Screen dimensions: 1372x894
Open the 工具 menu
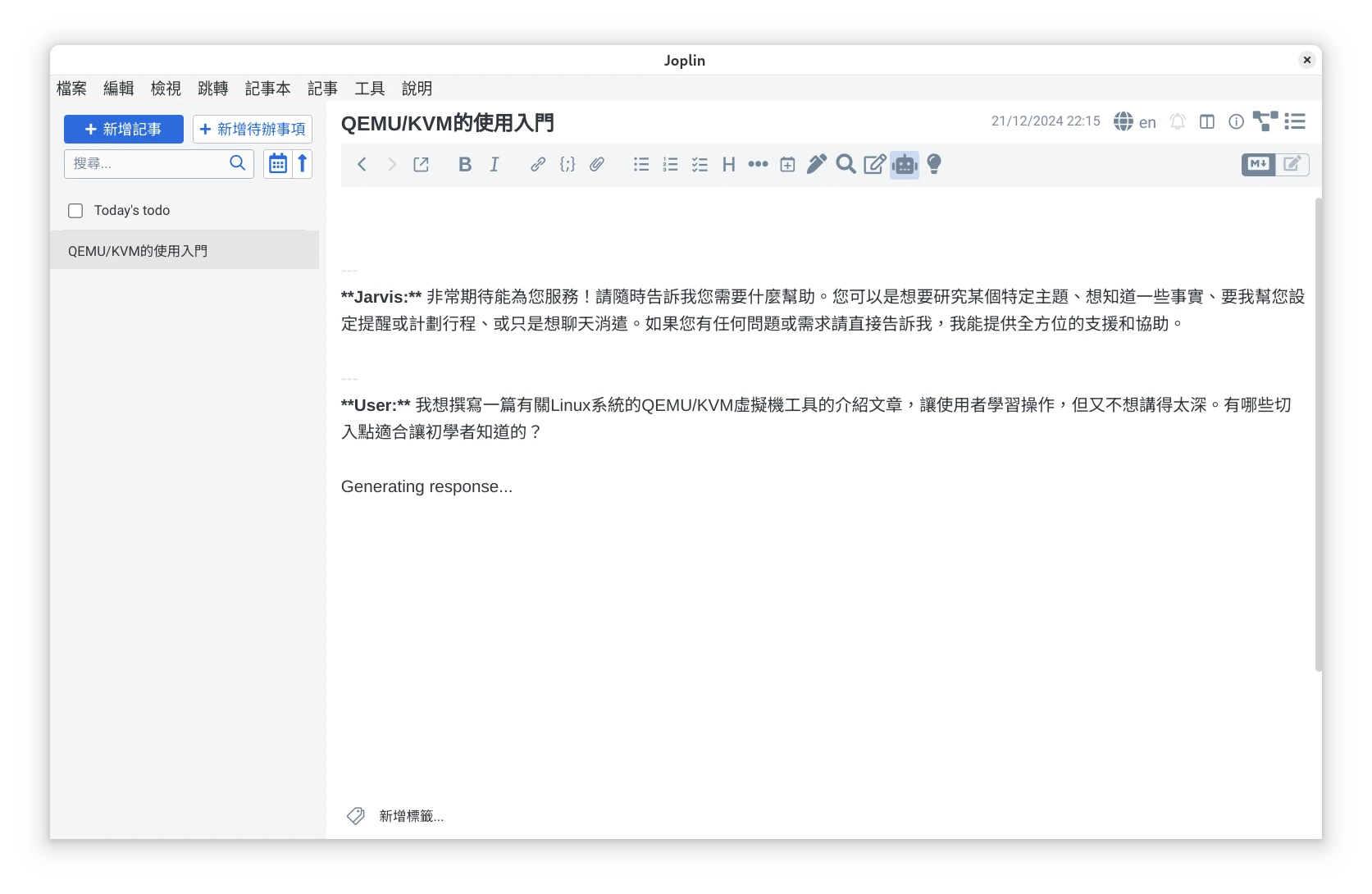click(370, 89)
